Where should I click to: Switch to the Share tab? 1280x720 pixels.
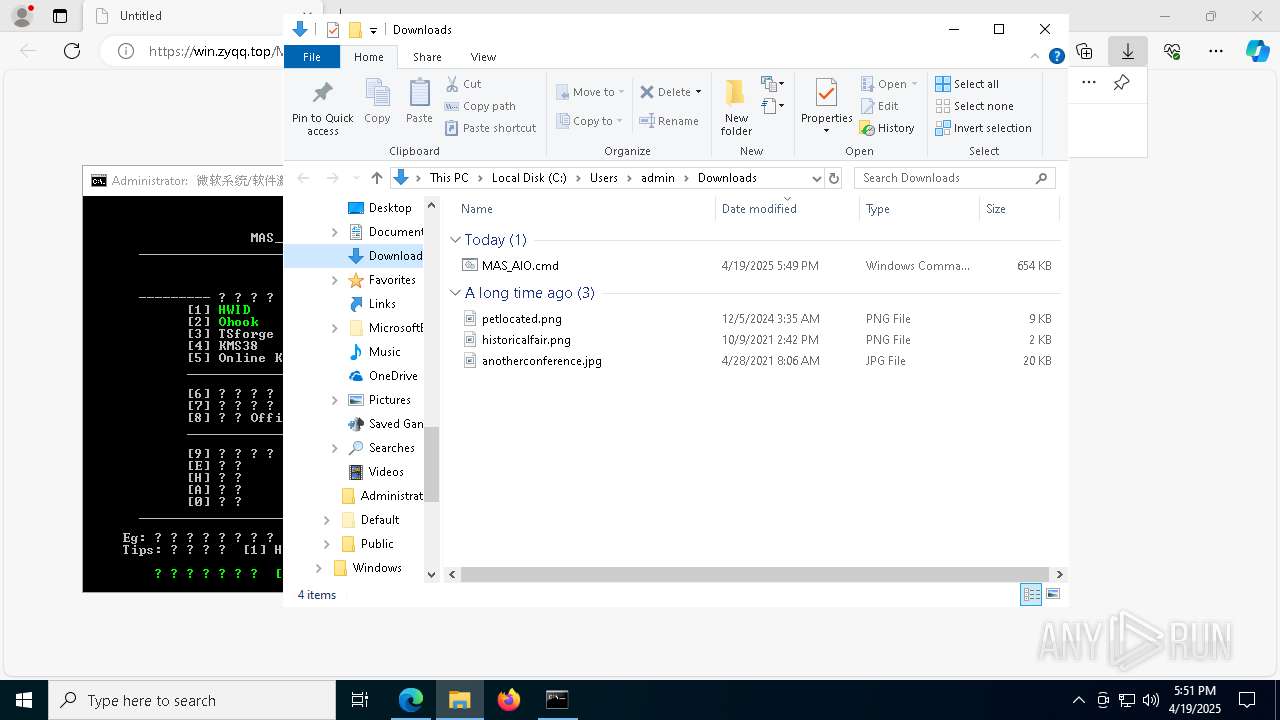click(427, 57)
